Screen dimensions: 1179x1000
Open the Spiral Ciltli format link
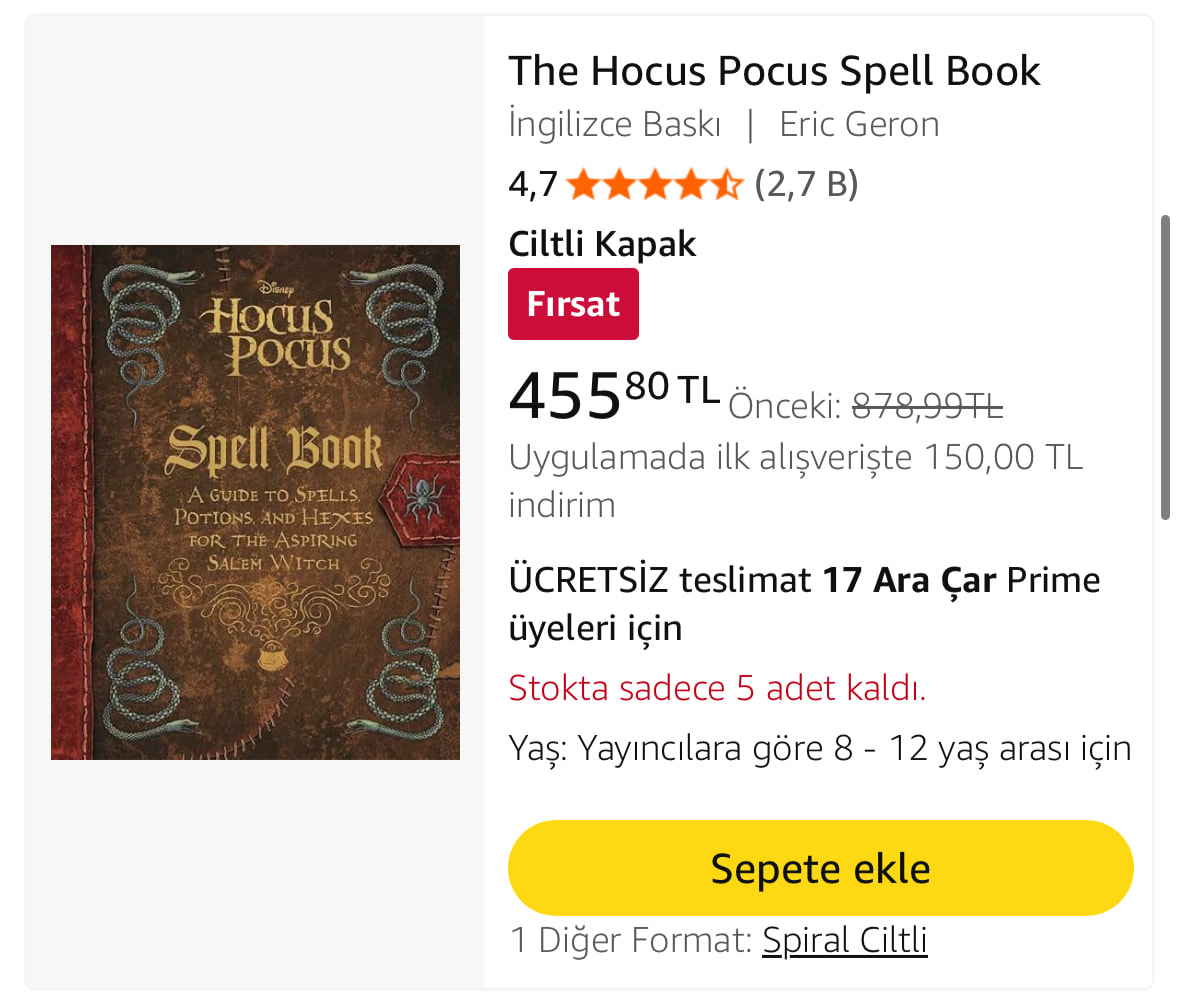point(844,940)
